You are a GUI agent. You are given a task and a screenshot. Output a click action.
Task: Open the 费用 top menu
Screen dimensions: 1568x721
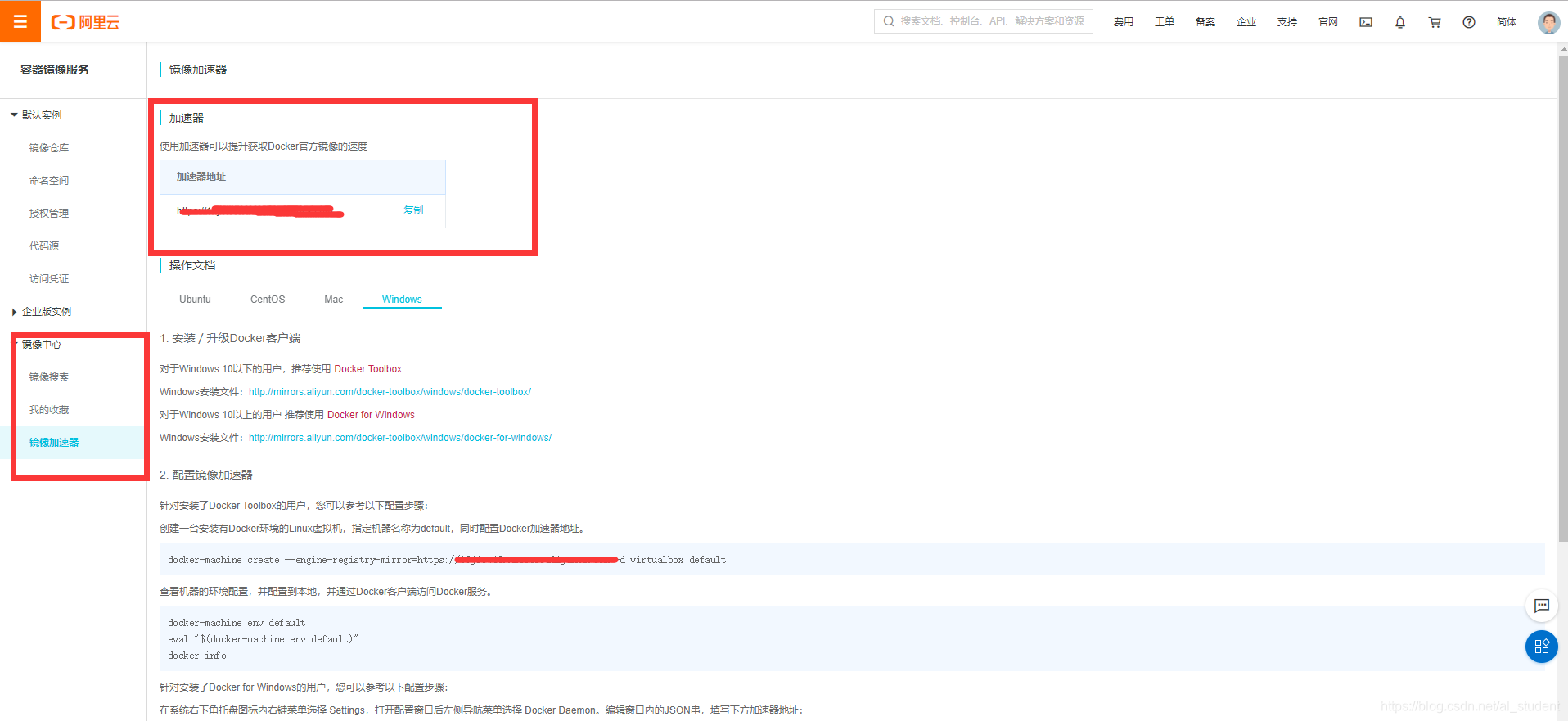pyautogui.click(x=1124, y=22)
